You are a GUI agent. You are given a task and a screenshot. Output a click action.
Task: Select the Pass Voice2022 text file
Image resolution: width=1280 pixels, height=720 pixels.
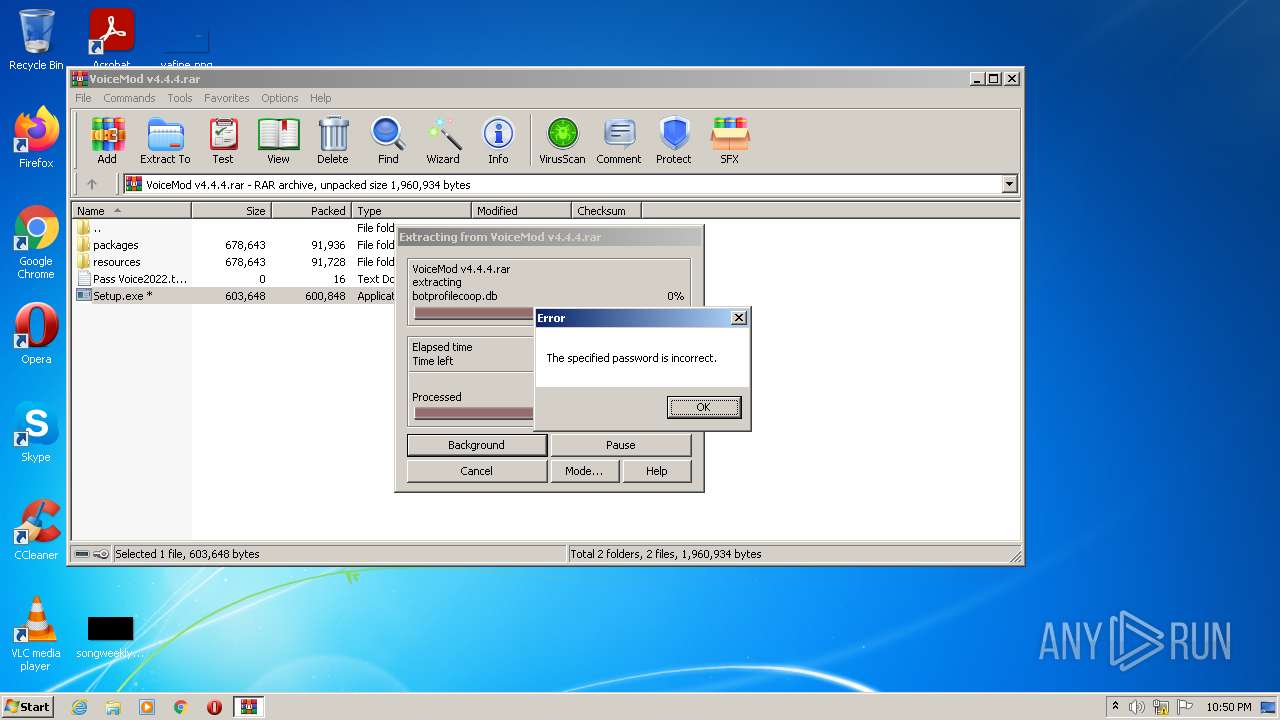point(235,279)
